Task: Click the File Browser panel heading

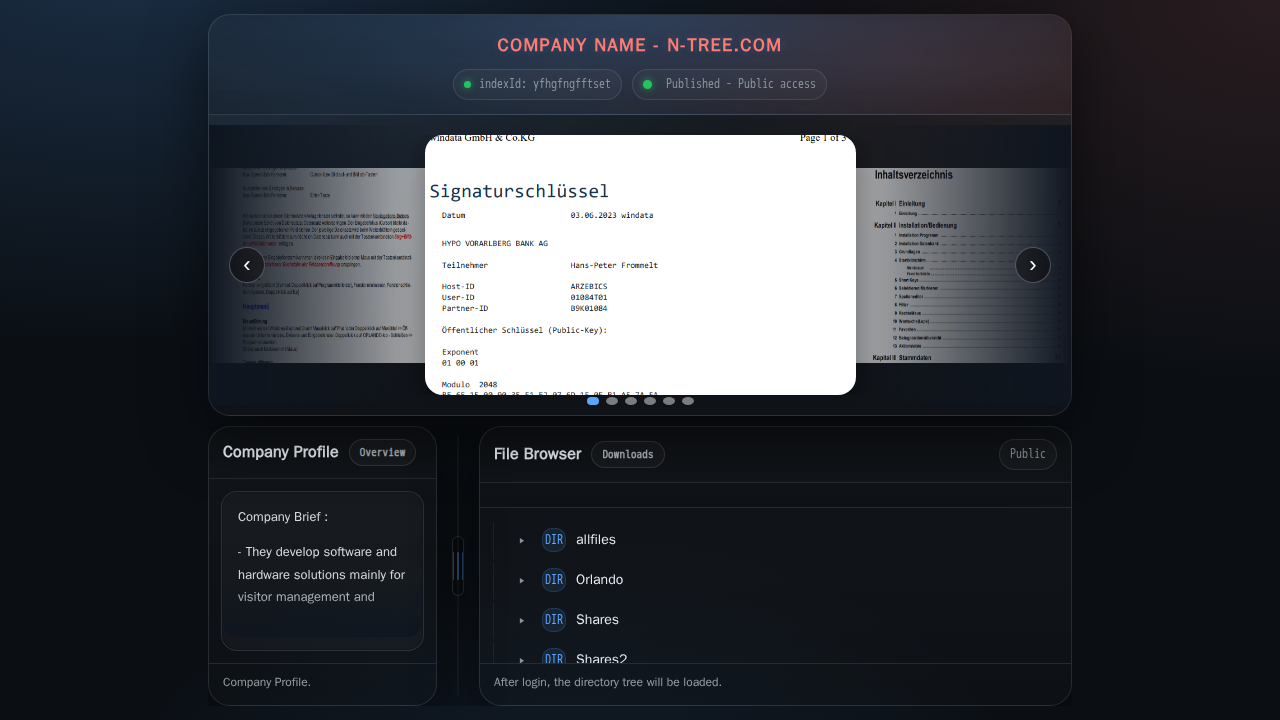Action: [537, 454]
